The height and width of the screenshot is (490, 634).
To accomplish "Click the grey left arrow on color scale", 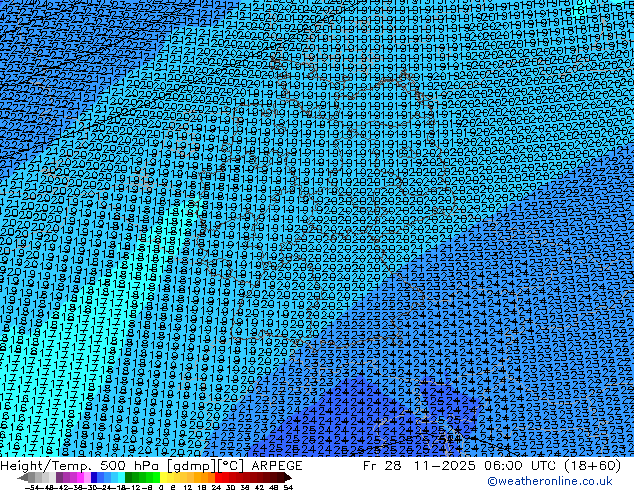I will [23, 478].
